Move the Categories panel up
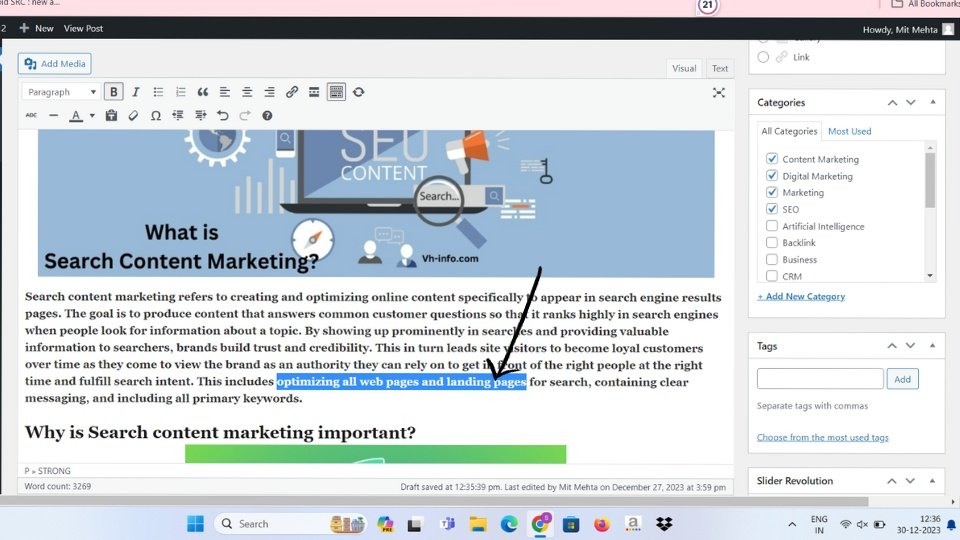 892,102
